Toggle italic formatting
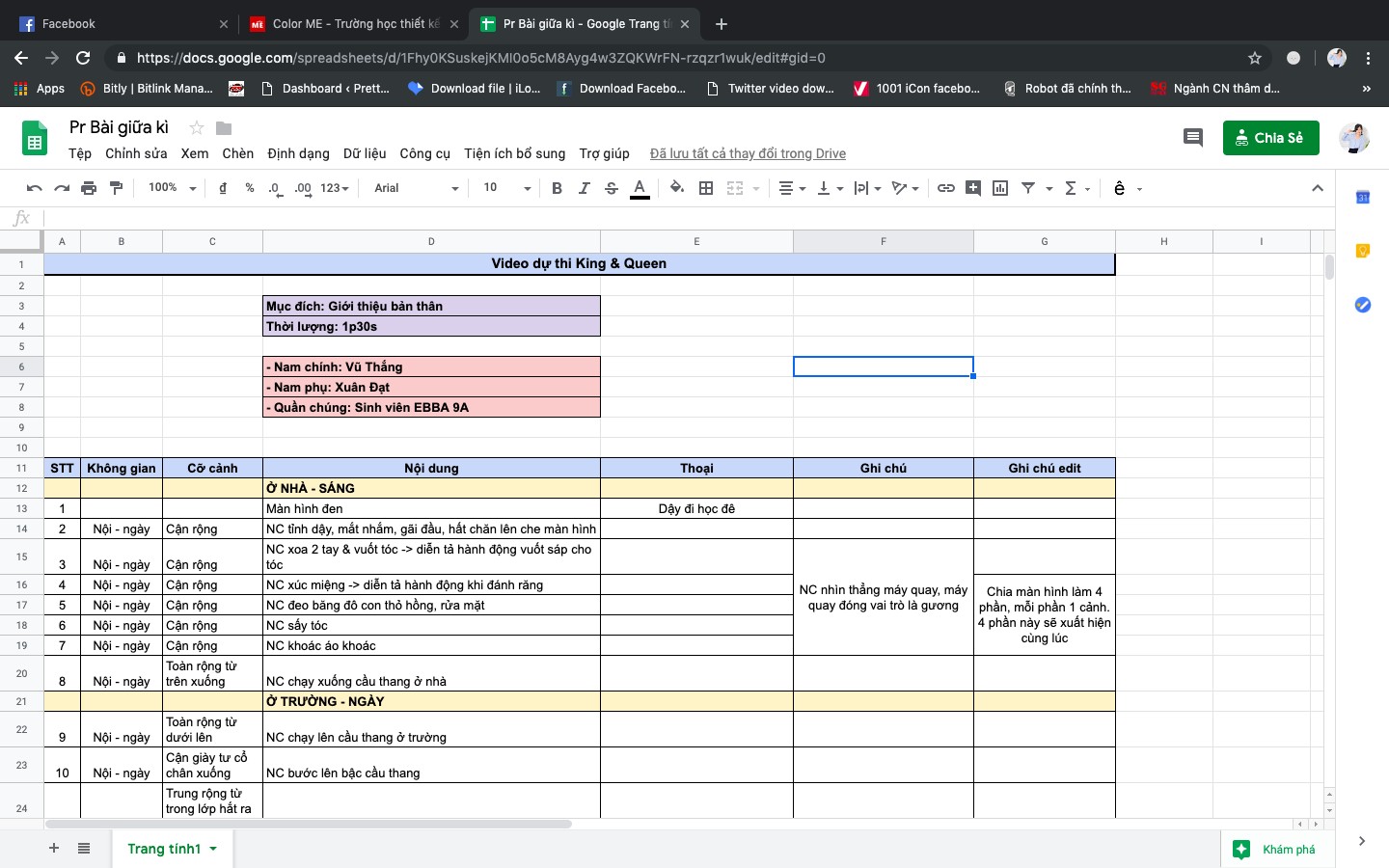The height and width of the screenshot is (868, 1389). coord(584,188)
